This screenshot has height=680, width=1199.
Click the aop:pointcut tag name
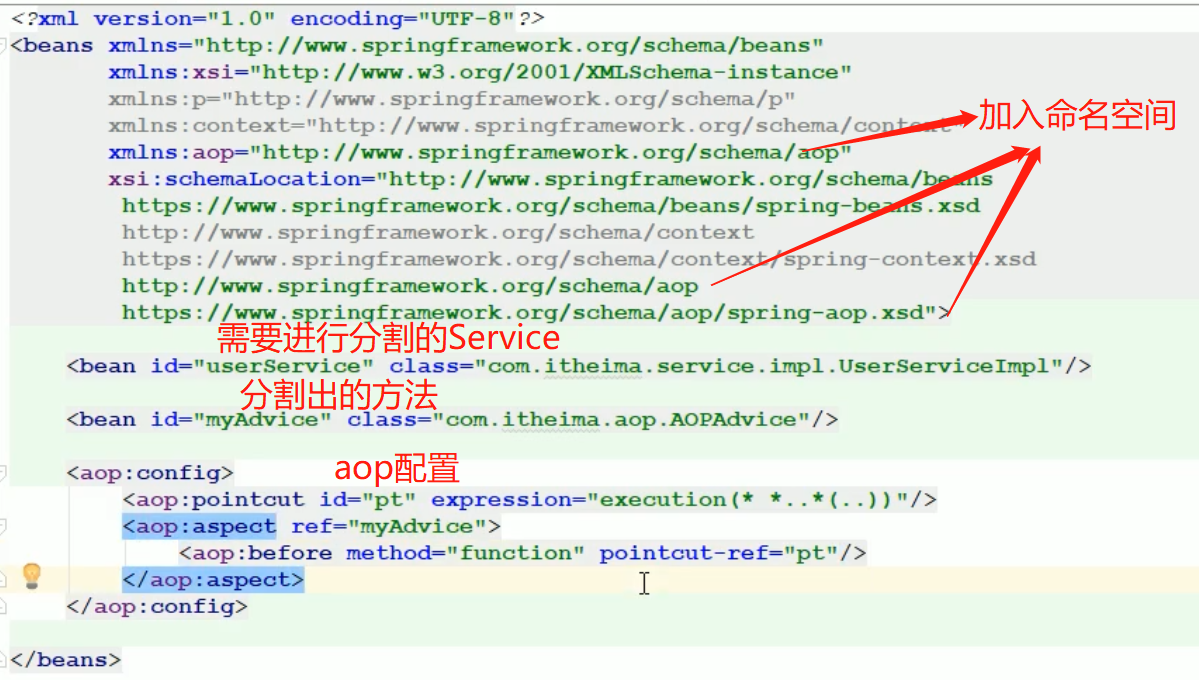[x=220, y=500]
